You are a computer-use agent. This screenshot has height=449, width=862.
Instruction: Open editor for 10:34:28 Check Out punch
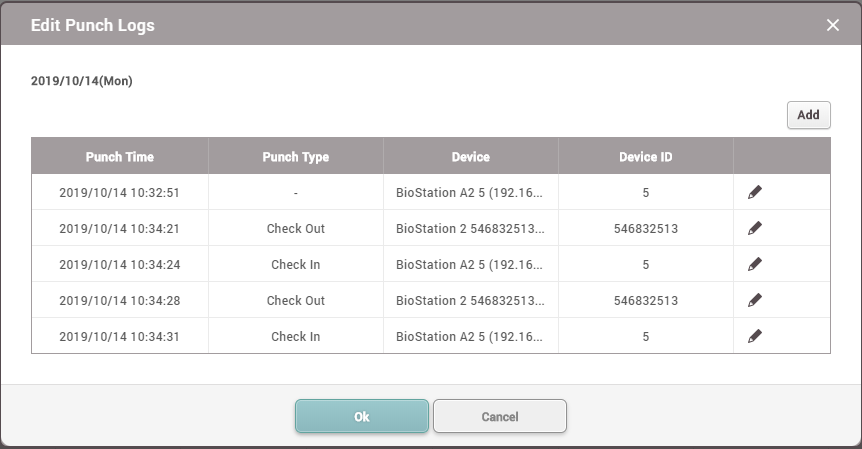(x=755, y=300)
